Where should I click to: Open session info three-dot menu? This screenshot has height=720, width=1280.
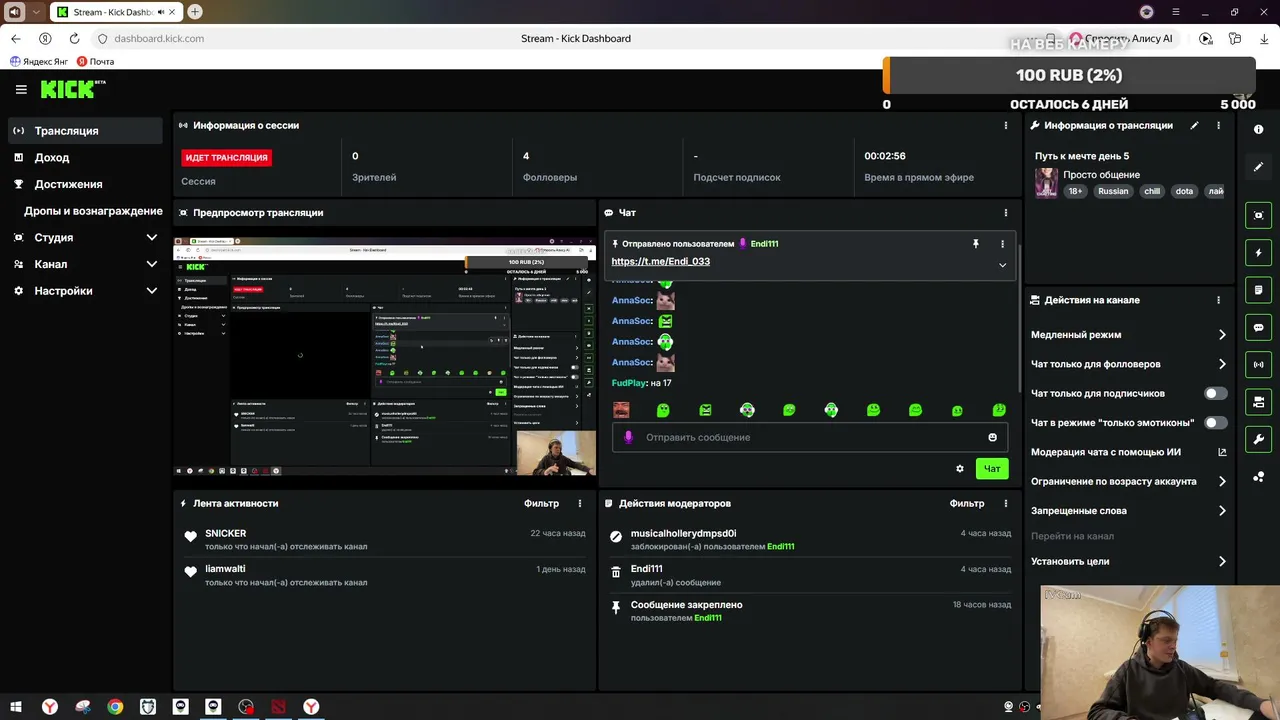coord(1006,125)
